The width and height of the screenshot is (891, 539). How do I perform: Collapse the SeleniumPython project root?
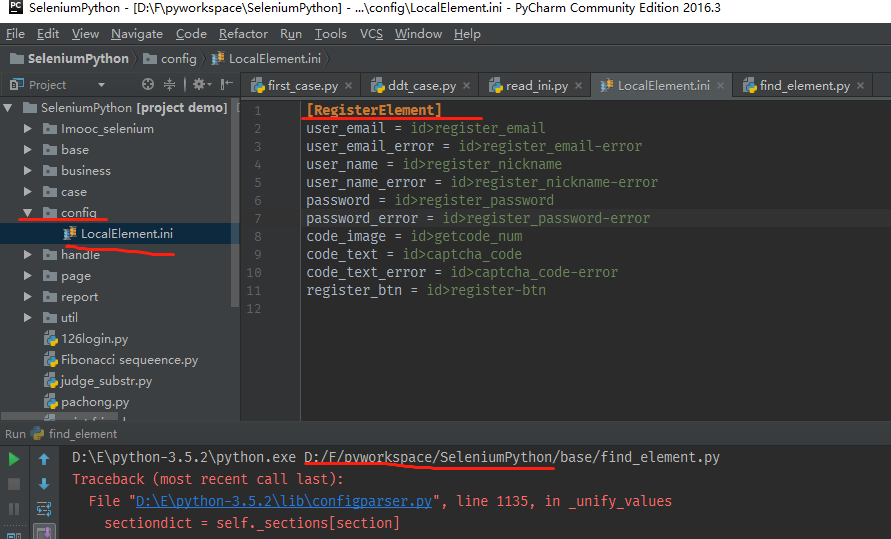click(8, 108)
